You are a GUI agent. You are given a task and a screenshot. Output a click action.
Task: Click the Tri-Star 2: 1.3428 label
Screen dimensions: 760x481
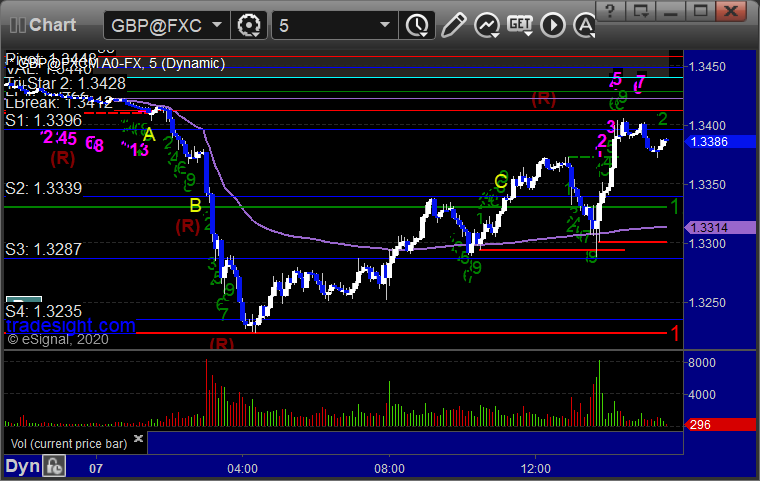(65, 83)
